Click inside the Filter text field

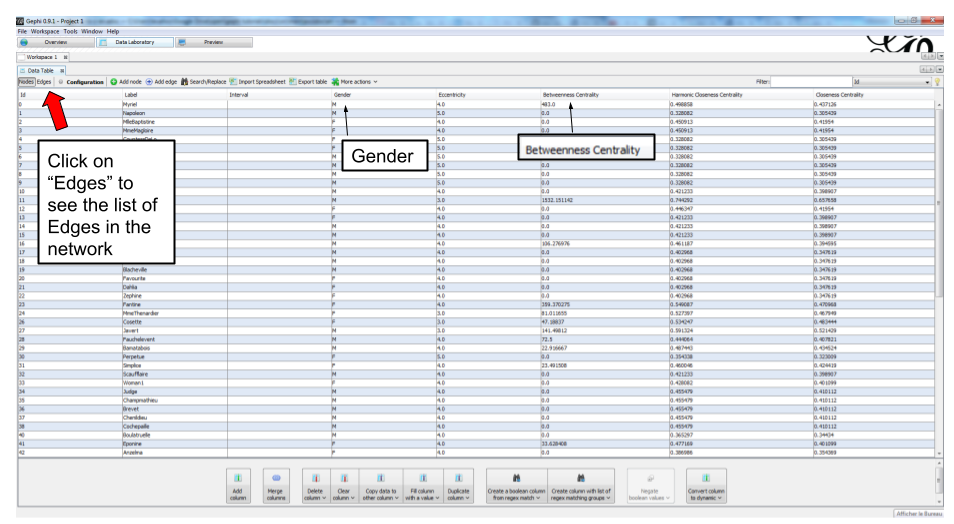(810, 82)
